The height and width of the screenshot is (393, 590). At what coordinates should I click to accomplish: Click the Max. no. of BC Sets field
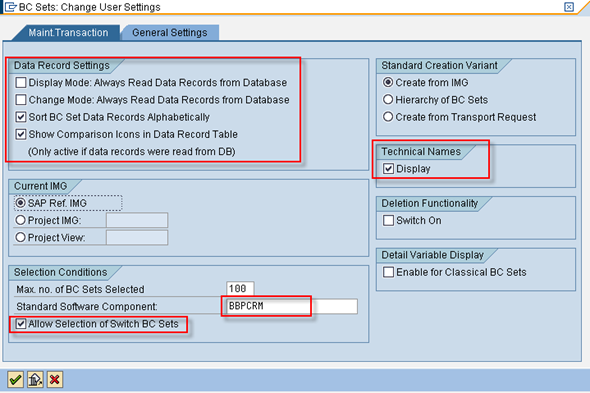pyautogui.click(x=240, y=289)
